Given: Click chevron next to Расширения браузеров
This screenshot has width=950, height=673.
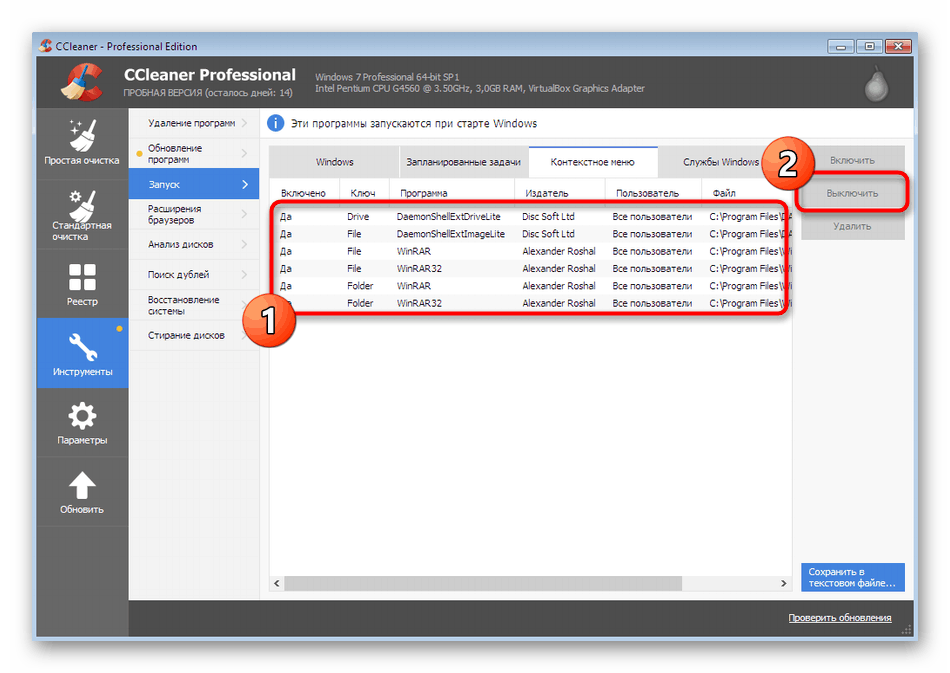Looking at the screenshot, I should [245, 214].
